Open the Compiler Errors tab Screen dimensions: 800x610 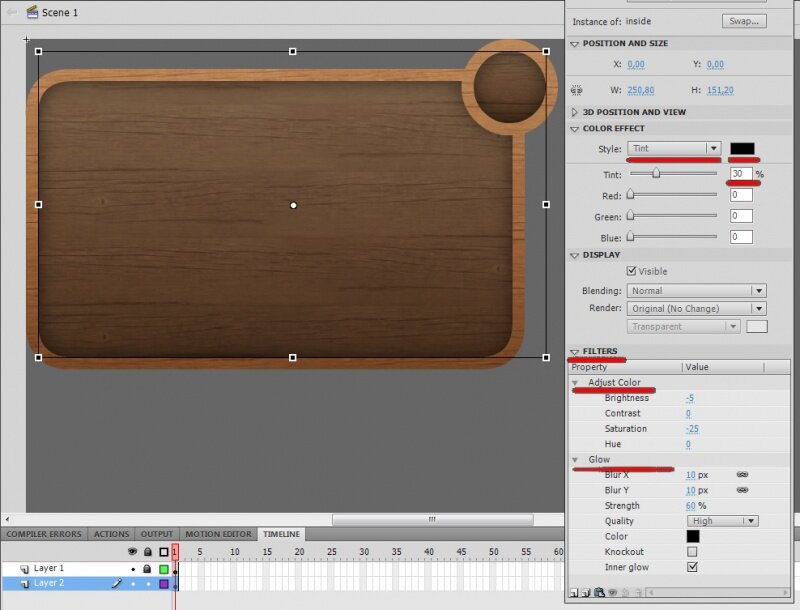(44, 534)
